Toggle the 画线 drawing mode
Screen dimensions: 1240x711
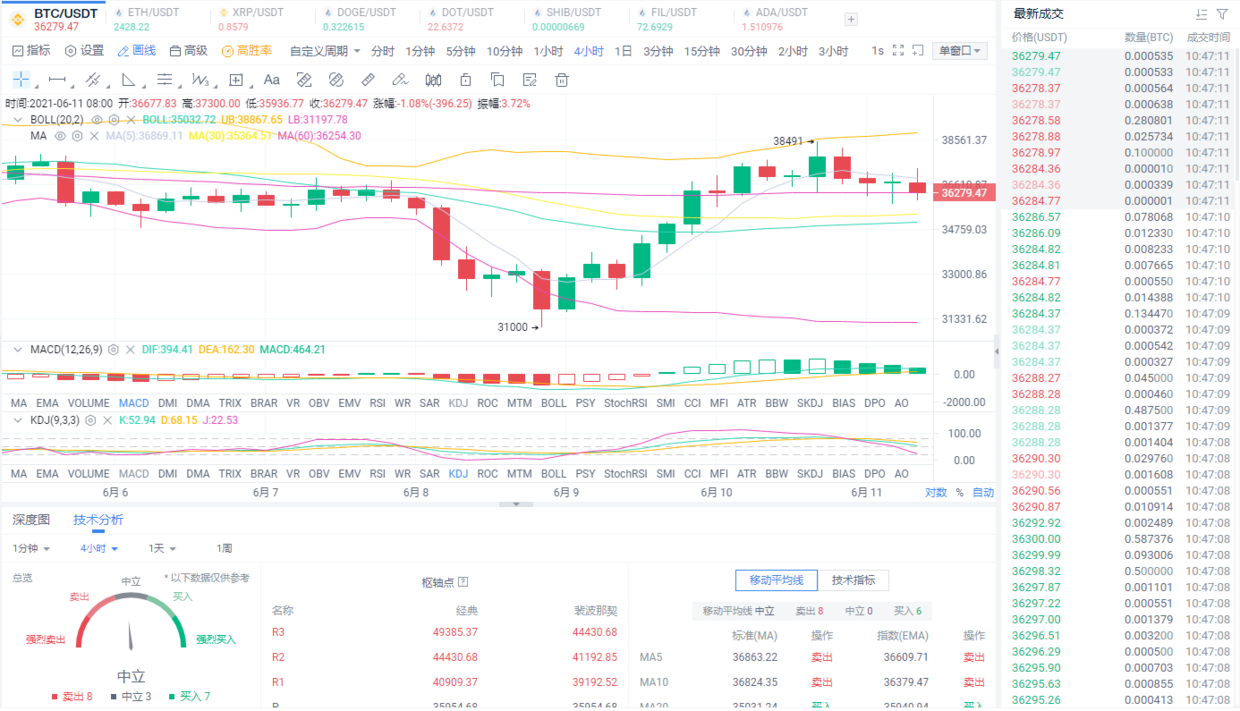[136, 51]
